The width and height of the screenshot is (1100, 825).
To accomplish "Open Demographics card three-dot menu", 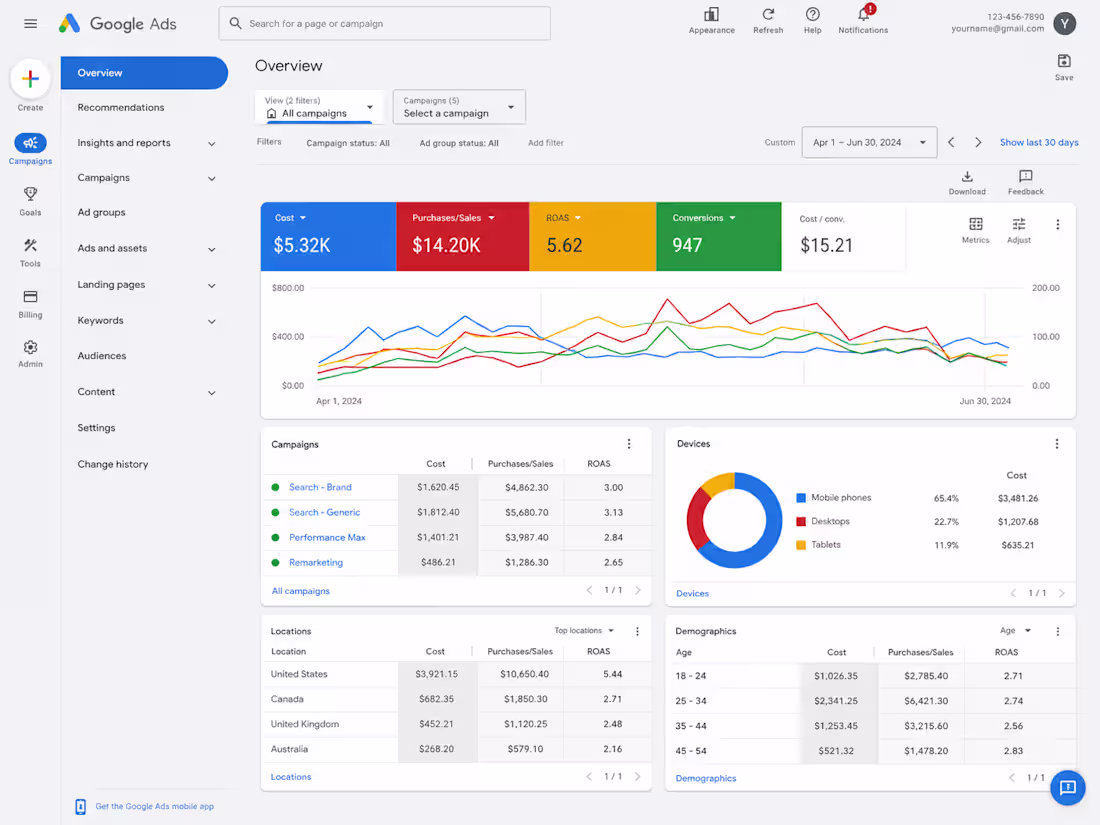I will point(1058,631).
